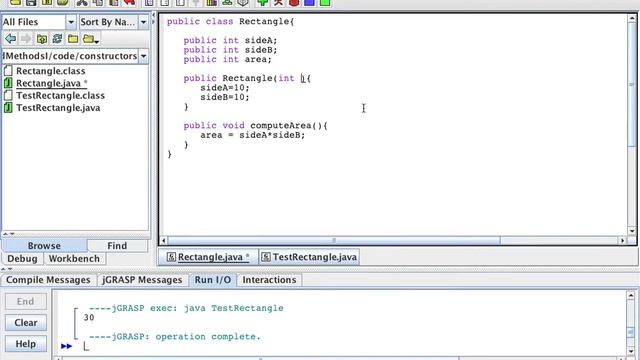Open the Debug tab

[22, 259]
